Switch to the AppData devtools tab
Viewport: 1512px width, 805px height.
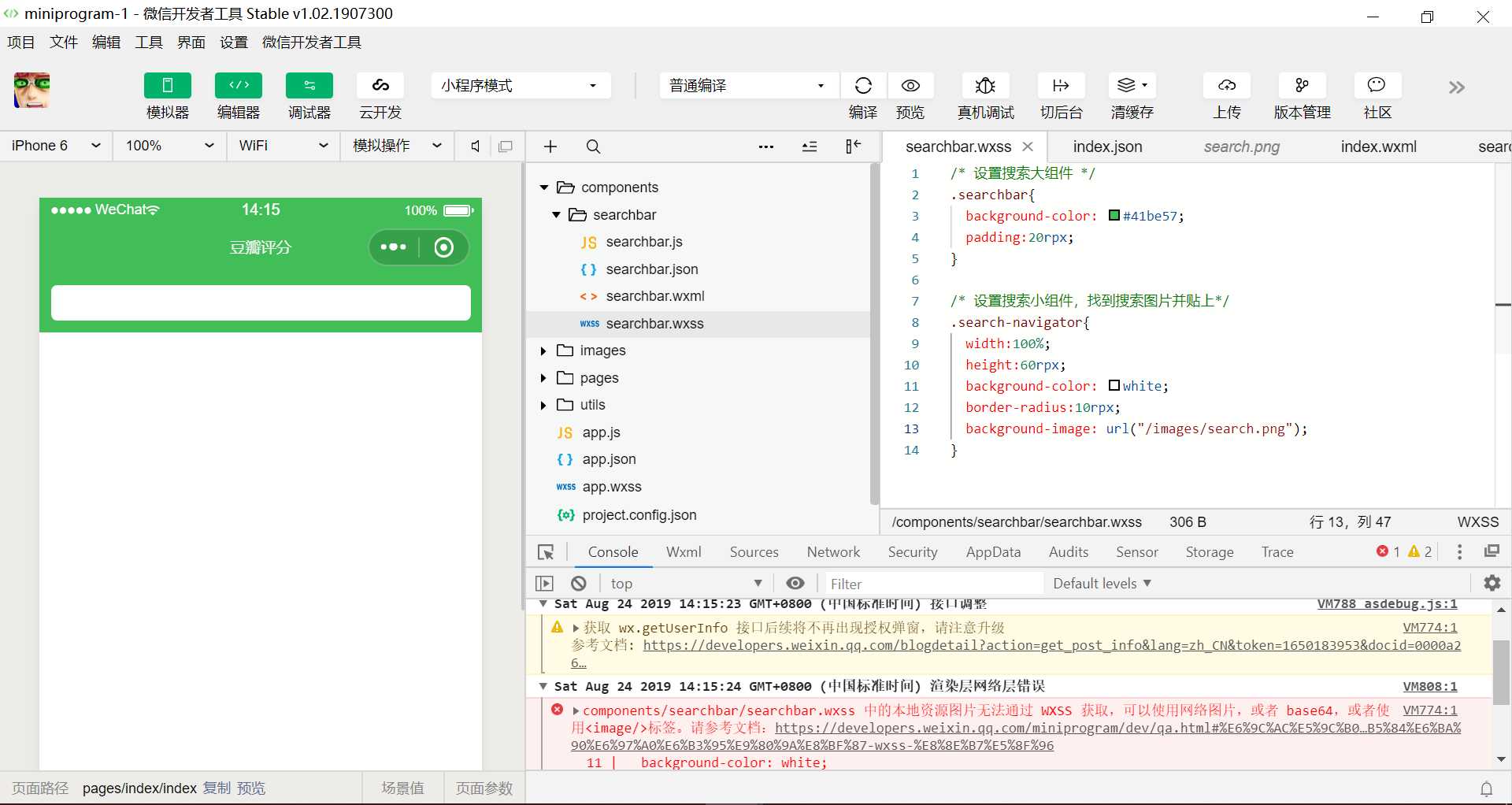(993, 552)
